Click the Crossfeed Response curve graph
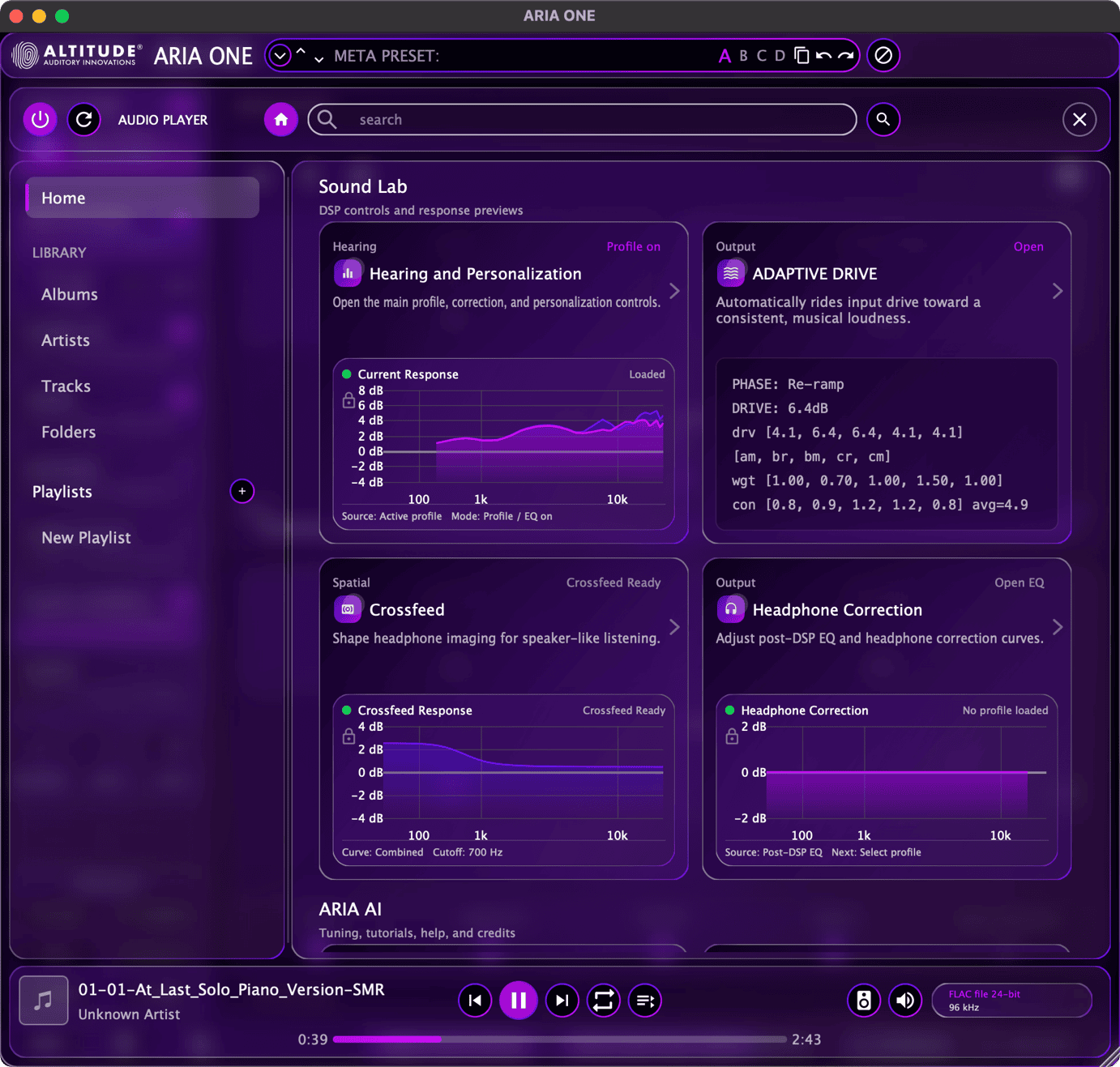Image resolution: width=1120 pixels, height=1067 pixels. [x=524, y=772]
